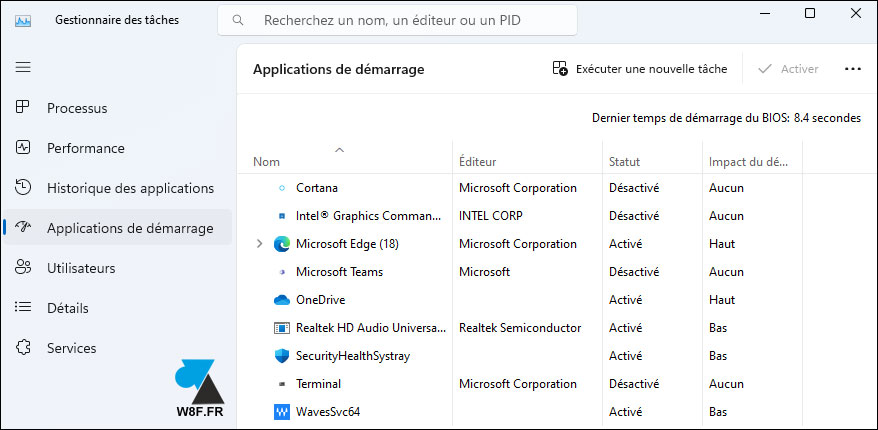Sort by the Nom column header

point(344,162)
